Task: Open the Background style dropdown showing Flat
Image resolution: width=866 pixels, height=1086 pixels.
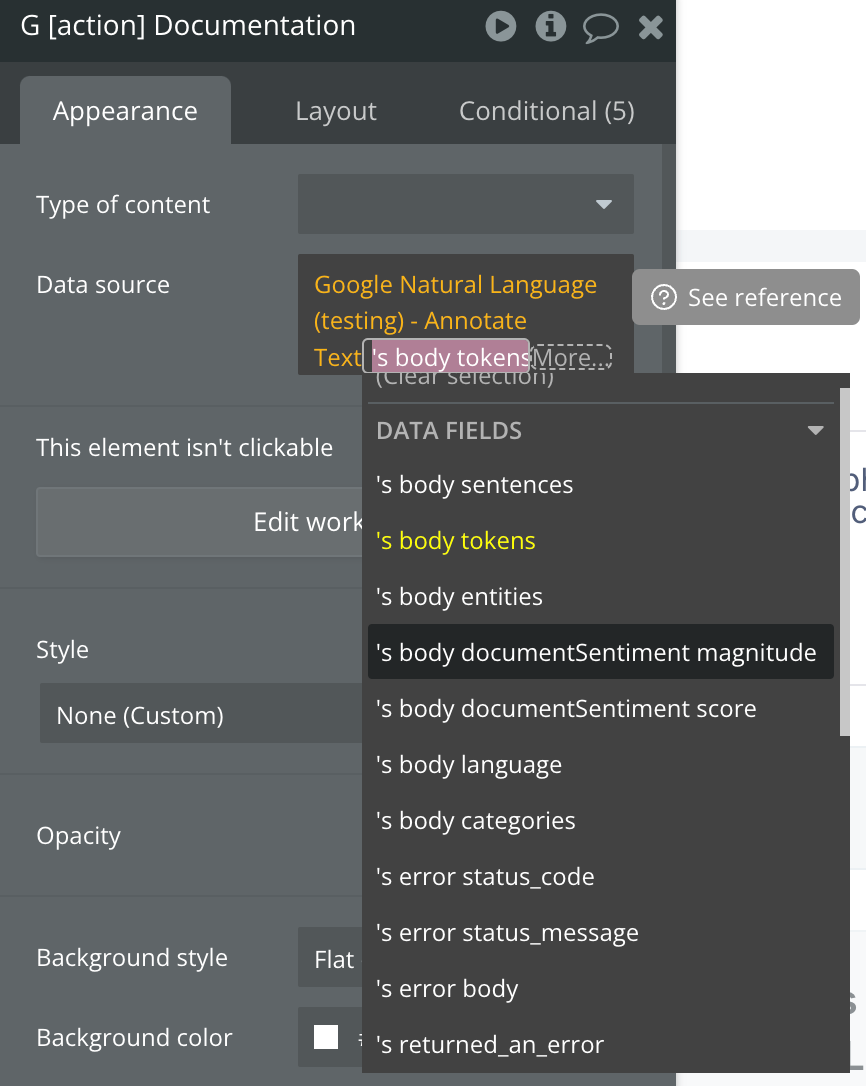Action: [330, 958]
